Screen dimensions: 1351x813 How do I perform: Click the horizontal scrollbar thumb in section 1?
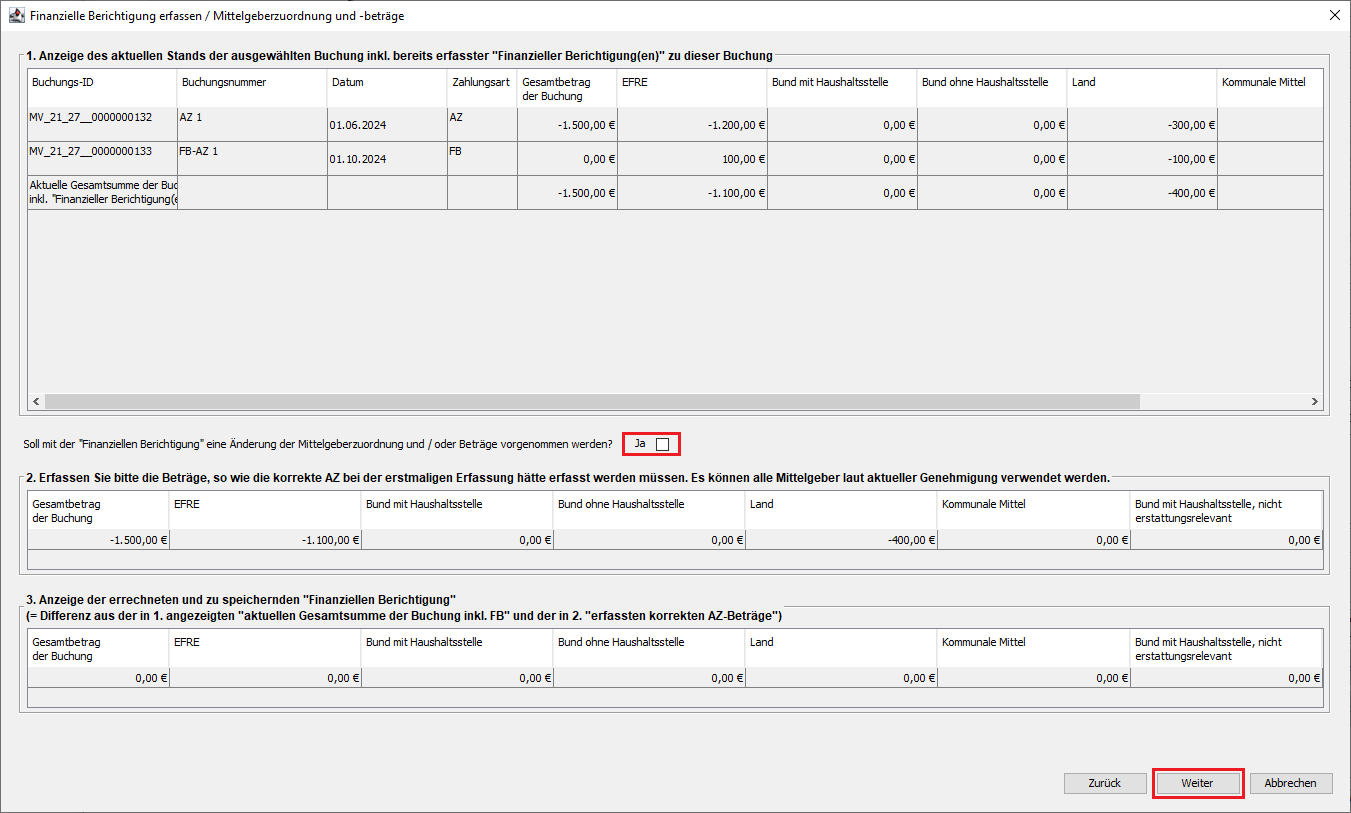point(590,401)
